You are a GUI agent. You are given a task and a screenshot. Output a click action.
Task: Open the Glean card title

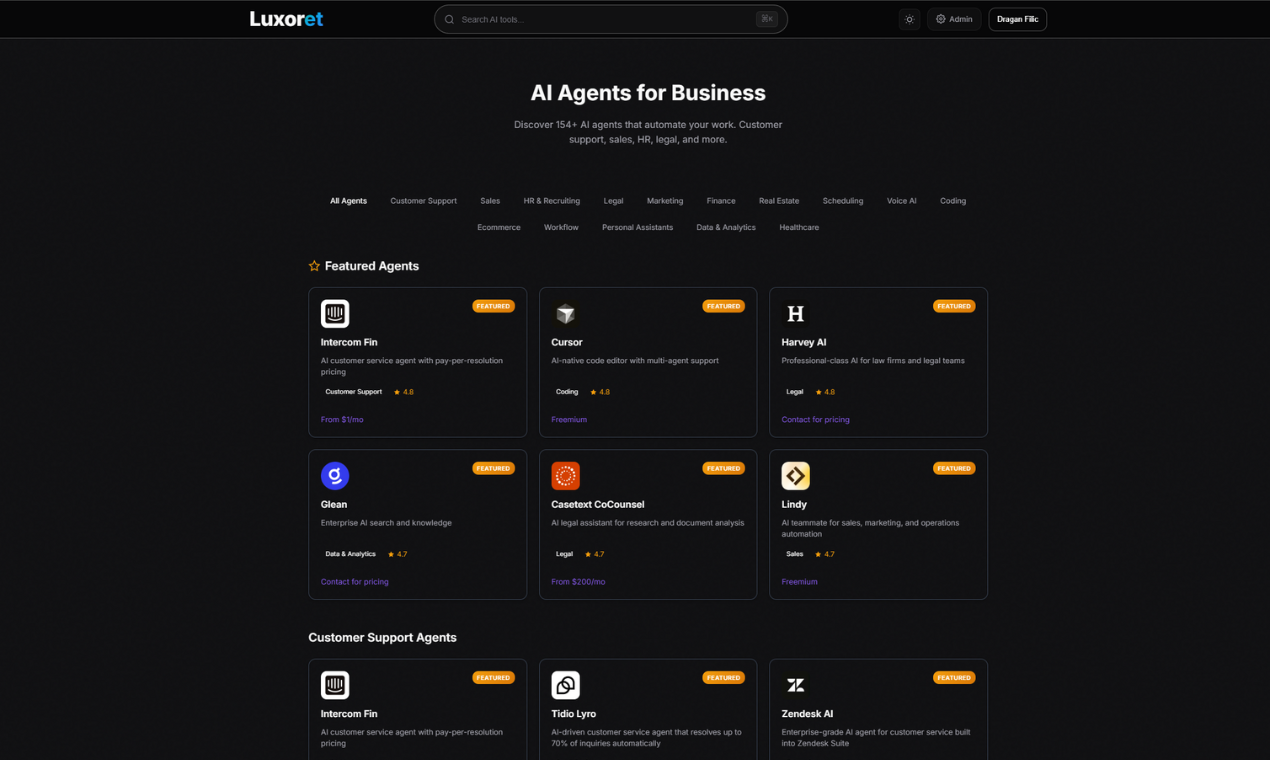tap(334, 504)
